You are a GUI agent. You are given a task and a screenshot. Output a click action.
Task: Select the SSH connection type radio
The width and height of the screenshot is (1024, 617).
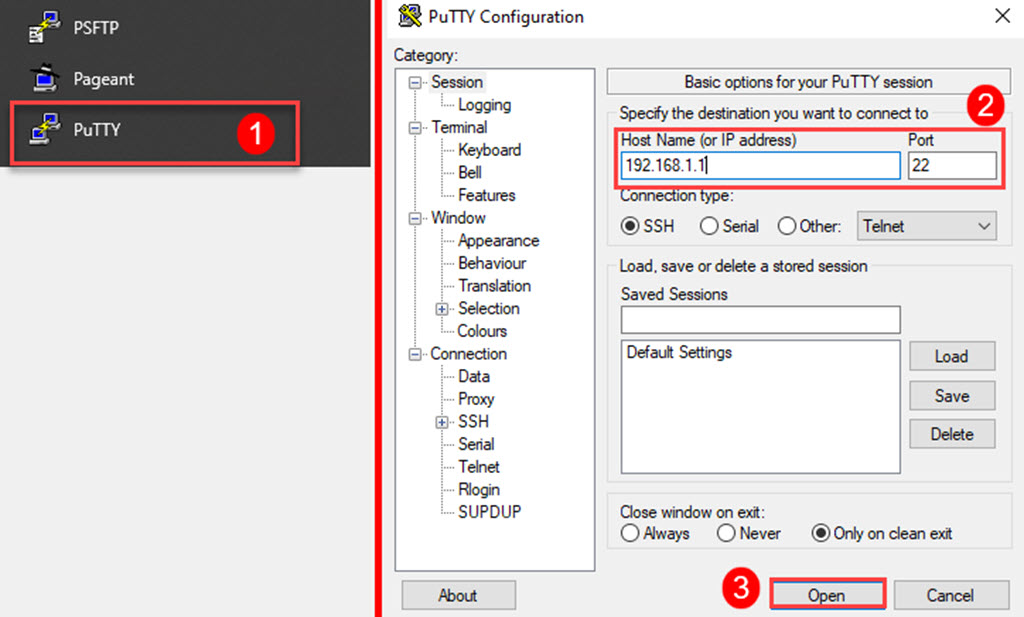point(630,226)
